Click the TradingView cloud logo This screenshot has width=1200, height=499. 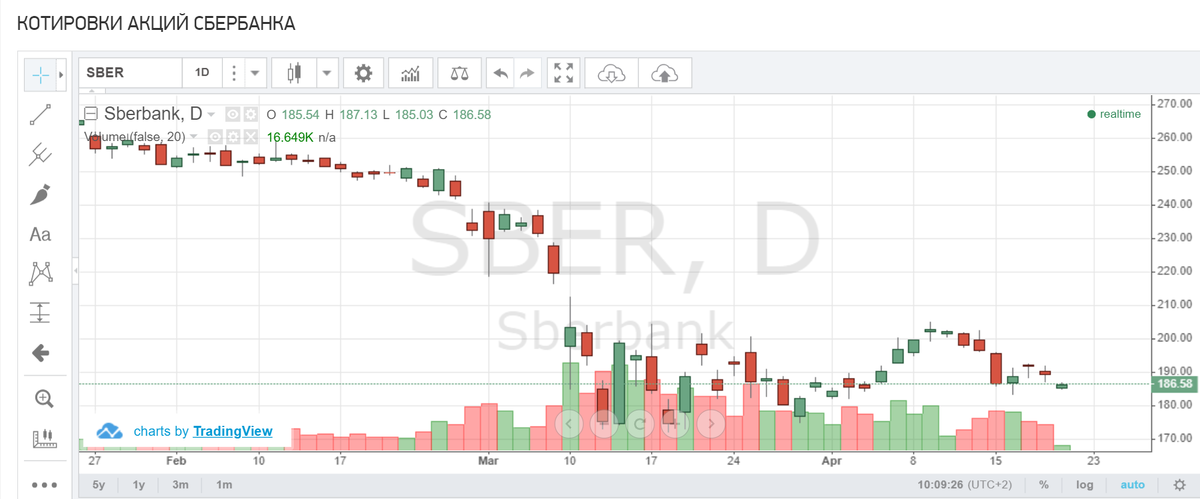(109, 431)
